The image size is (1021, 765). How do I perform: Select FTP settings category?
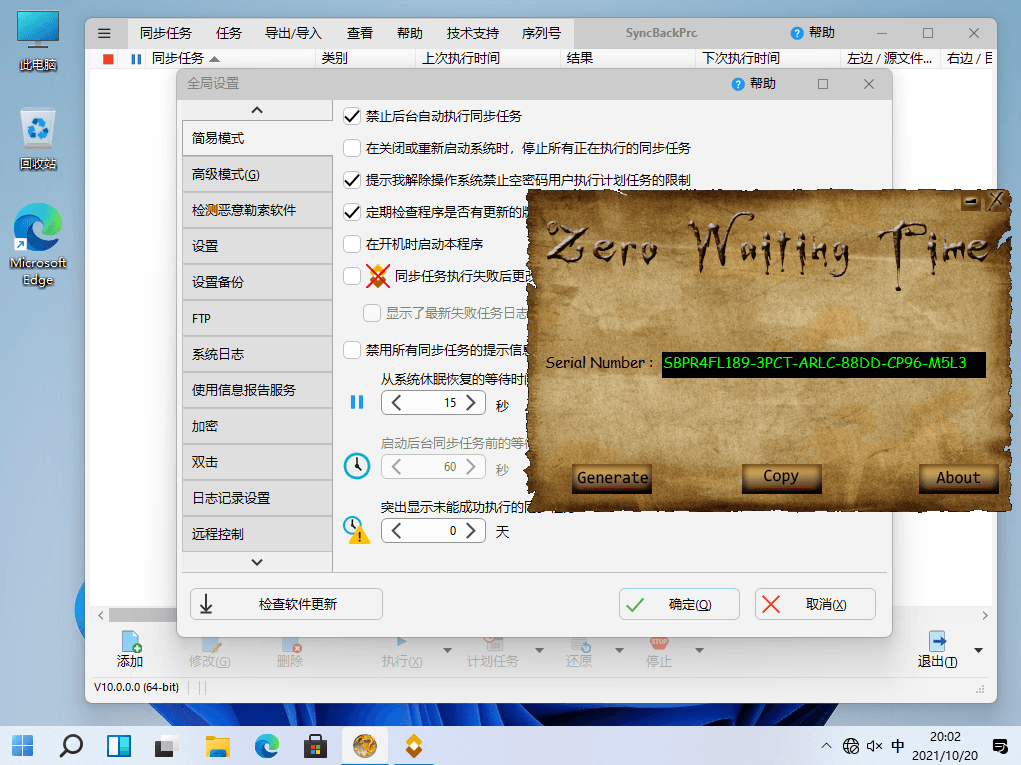click(257, 318)
